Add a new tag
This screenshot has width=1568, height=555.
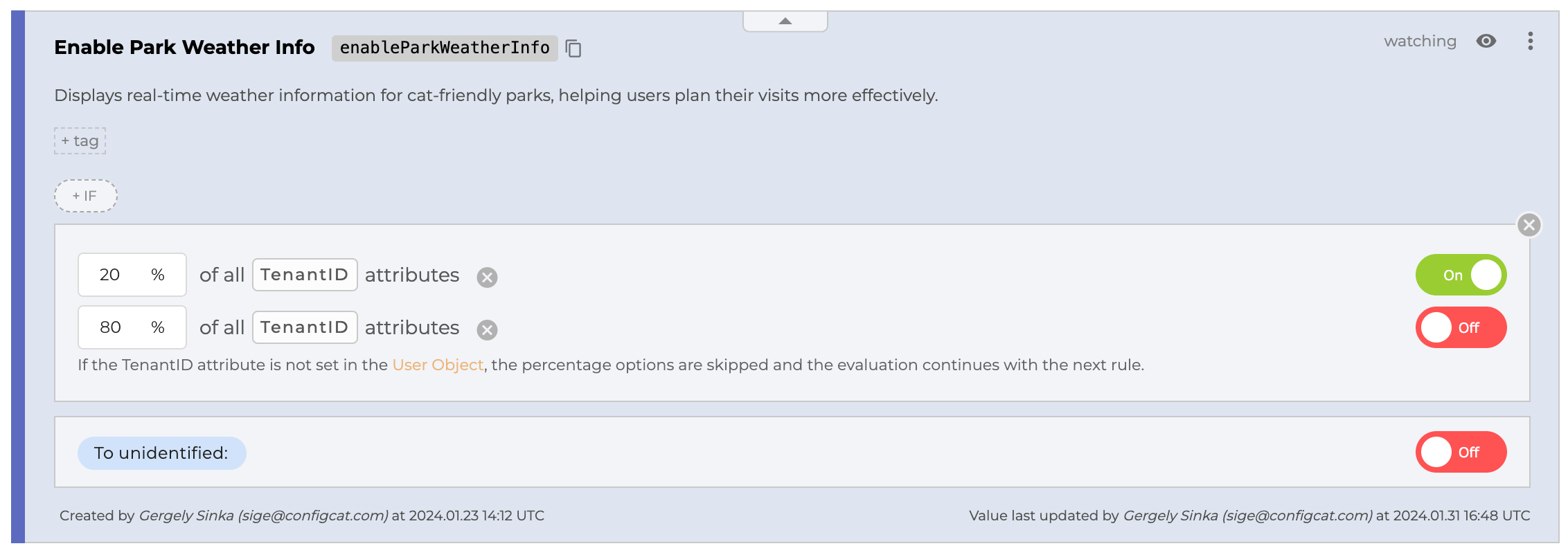coord(80,141)
